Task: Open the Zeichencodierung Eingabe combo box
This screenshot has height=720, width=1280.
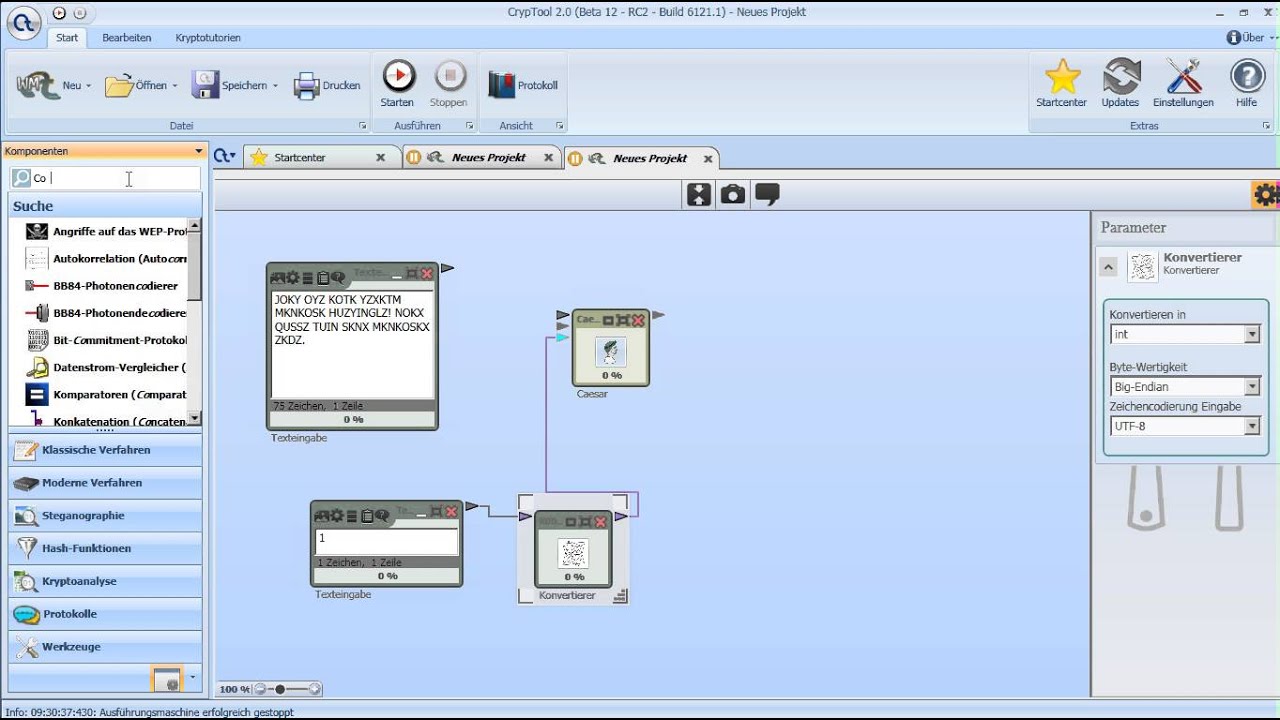Action: coord(1185,426)
